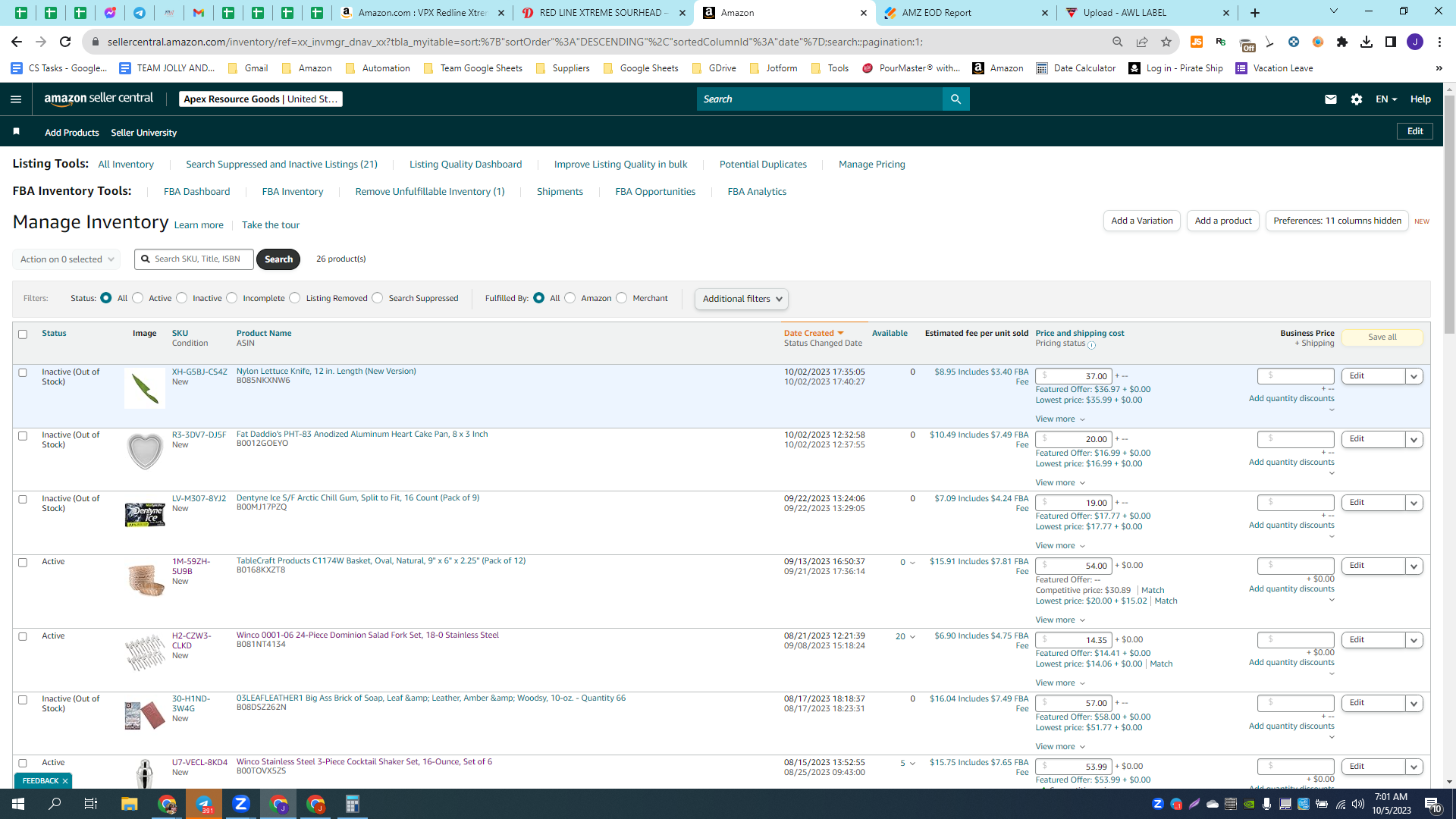Open the Chrome side panel icon
This screenshot has height=819, width=1456.
point(1391,42)
